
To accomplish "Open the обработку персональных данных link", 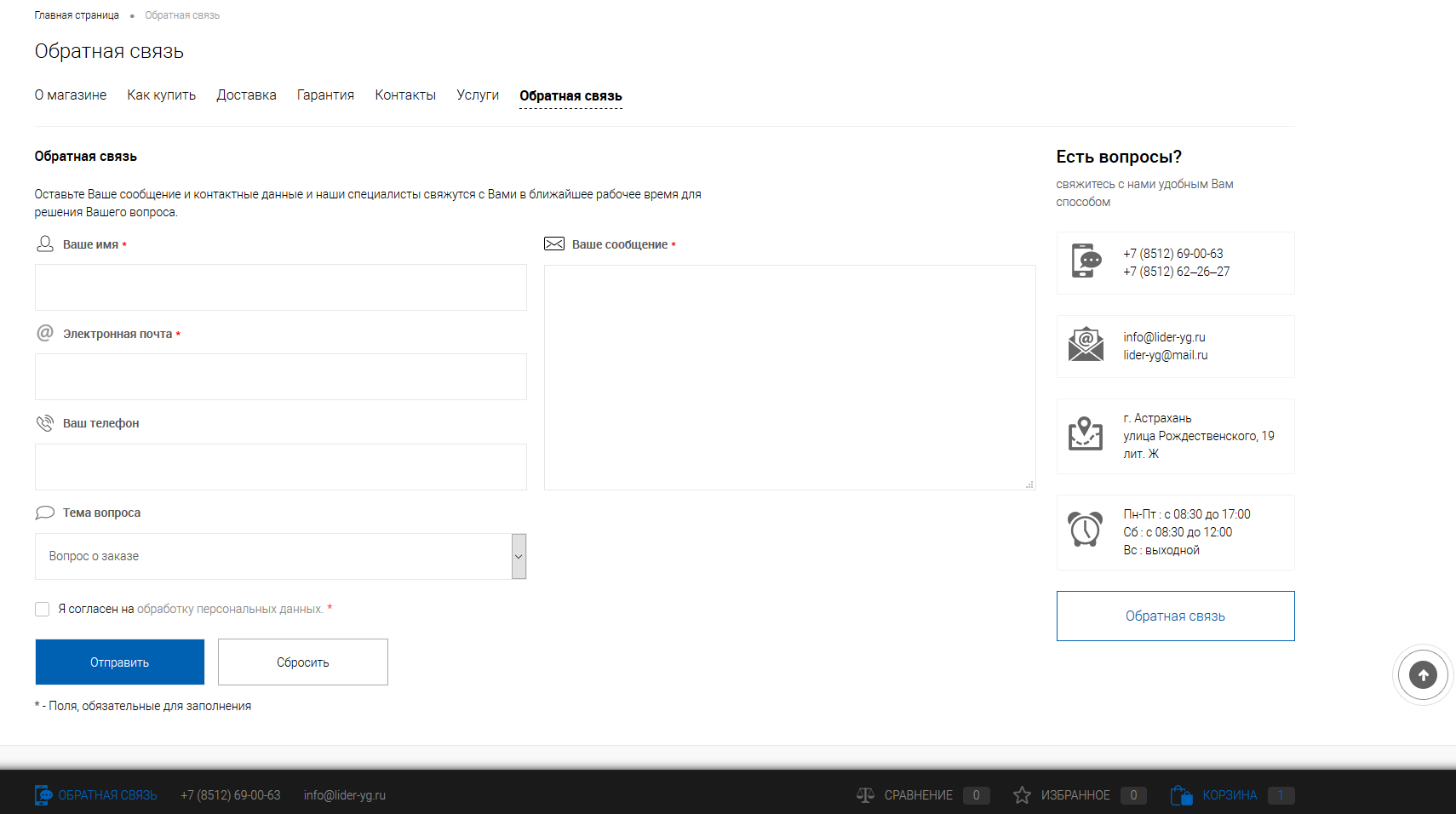I will point(230,609).
